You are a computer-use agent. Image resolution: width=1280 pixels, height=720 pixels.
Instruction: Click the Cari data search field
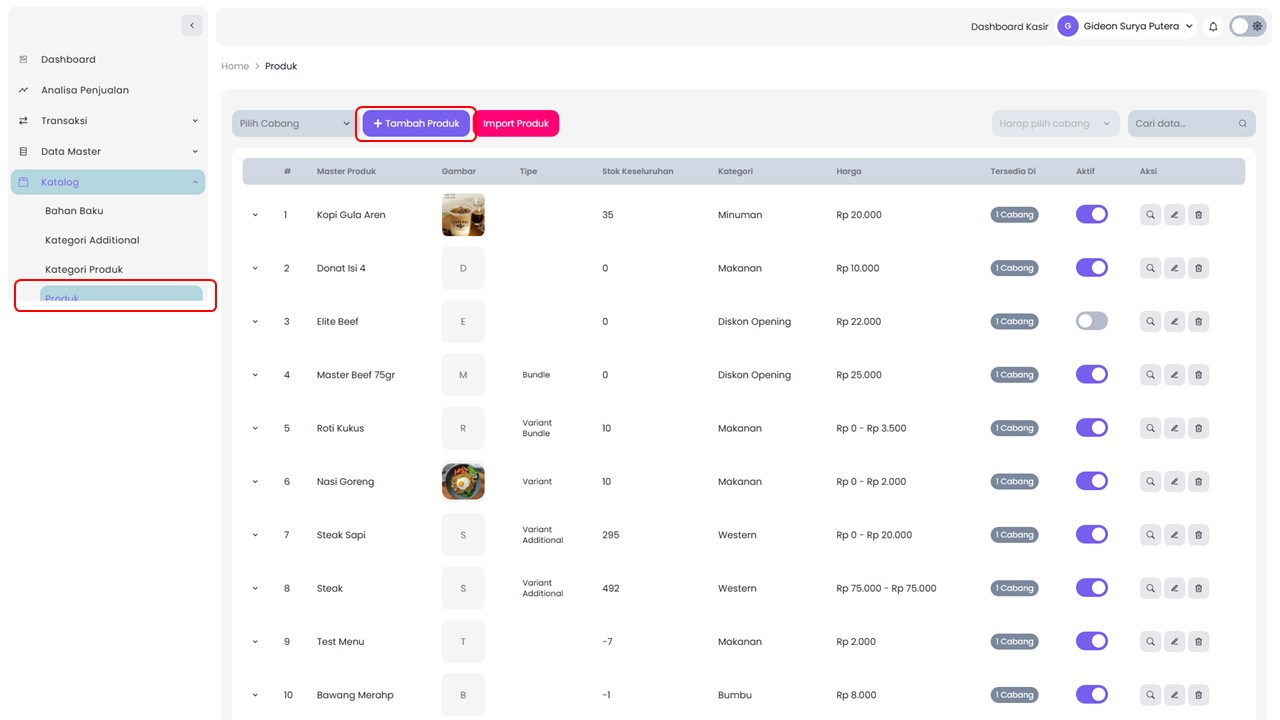[1183, 124]
